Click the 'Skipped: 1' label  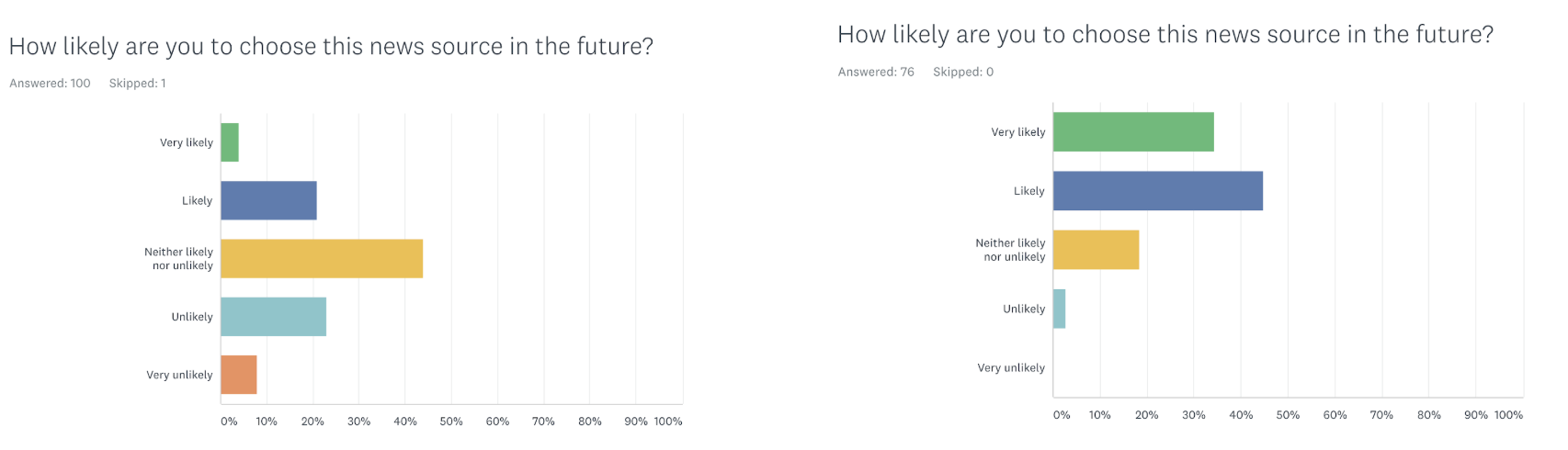(x=137, y=84)
